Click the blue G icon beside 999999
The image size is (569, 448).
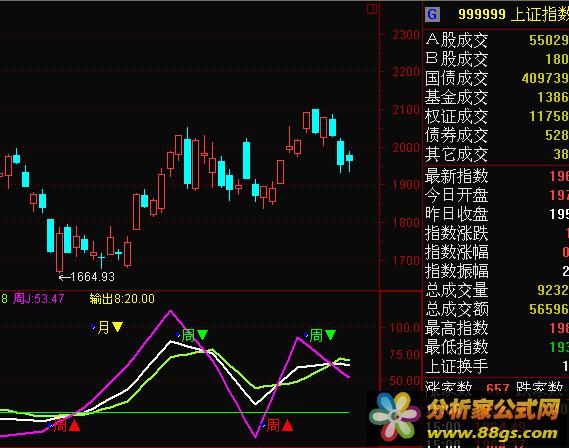coord(432,15)
